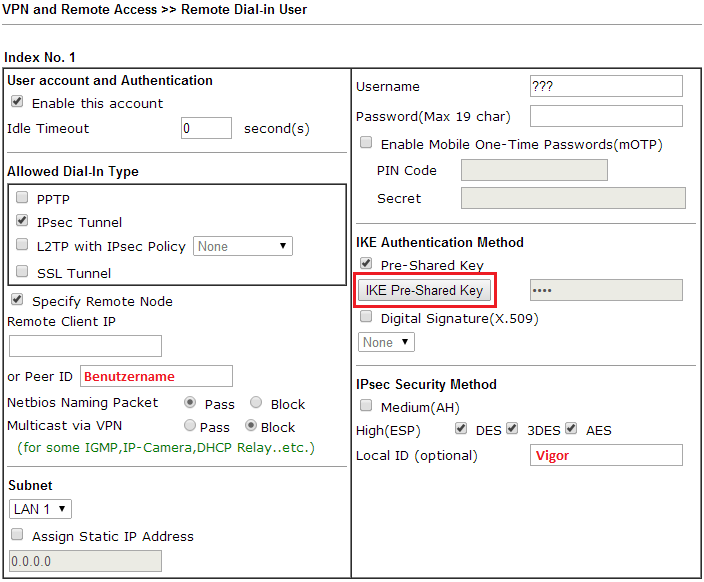The image size is (704, 582).
Task: Toggle the Enable this account checkbox
Action: click(x=17, y=101)
